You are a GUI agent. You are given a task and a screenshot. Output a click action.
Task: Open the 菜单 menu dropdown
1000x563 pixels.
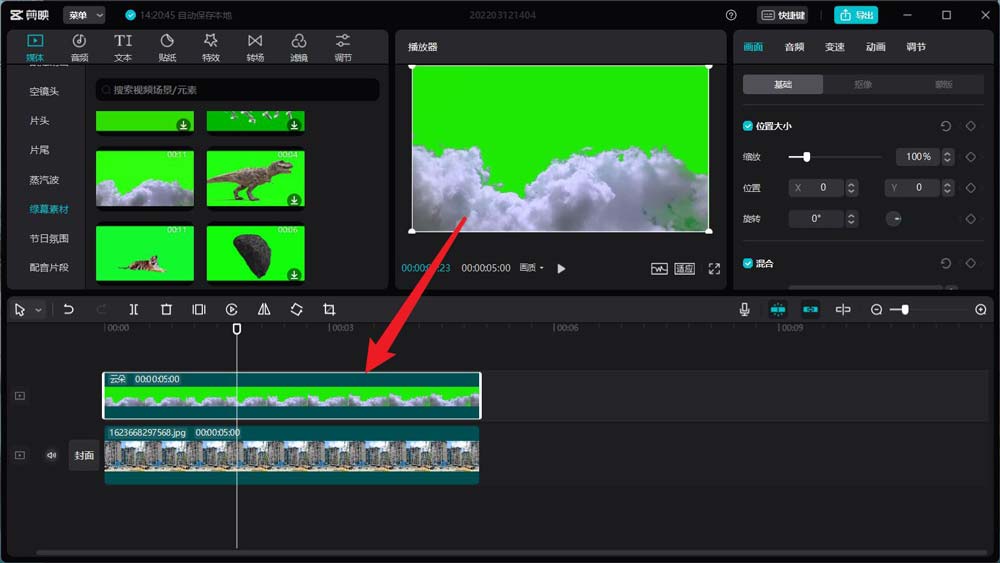84,15
